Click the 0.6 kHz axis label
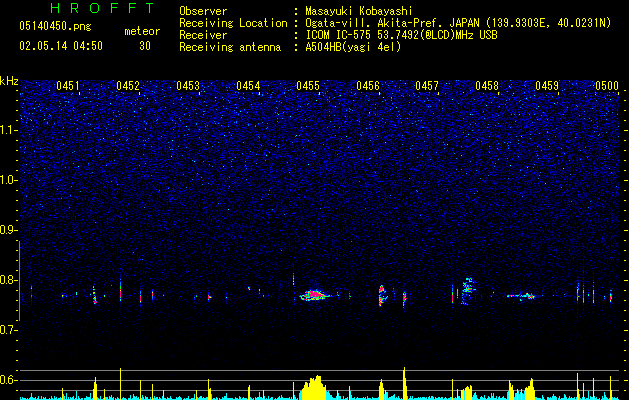Screen dimensions: 629x400 (8, 380)
